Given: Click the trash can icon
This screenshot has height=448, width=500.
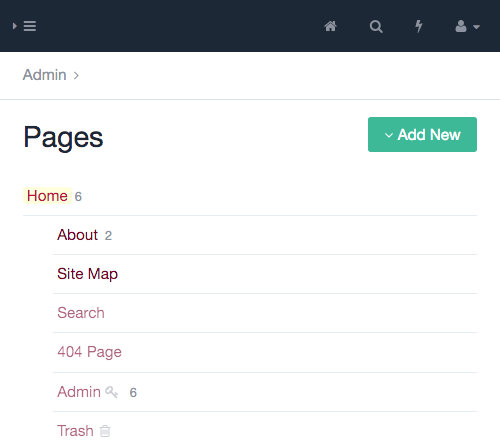Looking at the screenshot, I should pyautogui.click(x=105, y=431).
